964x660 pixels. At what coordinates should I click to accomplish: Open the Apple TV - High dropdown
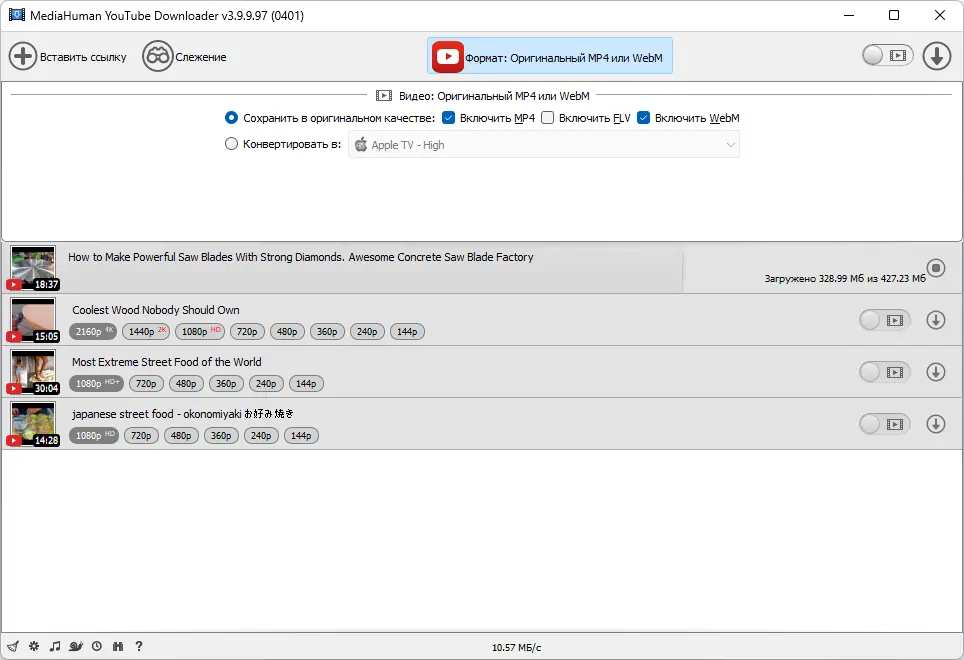point(544,145)
